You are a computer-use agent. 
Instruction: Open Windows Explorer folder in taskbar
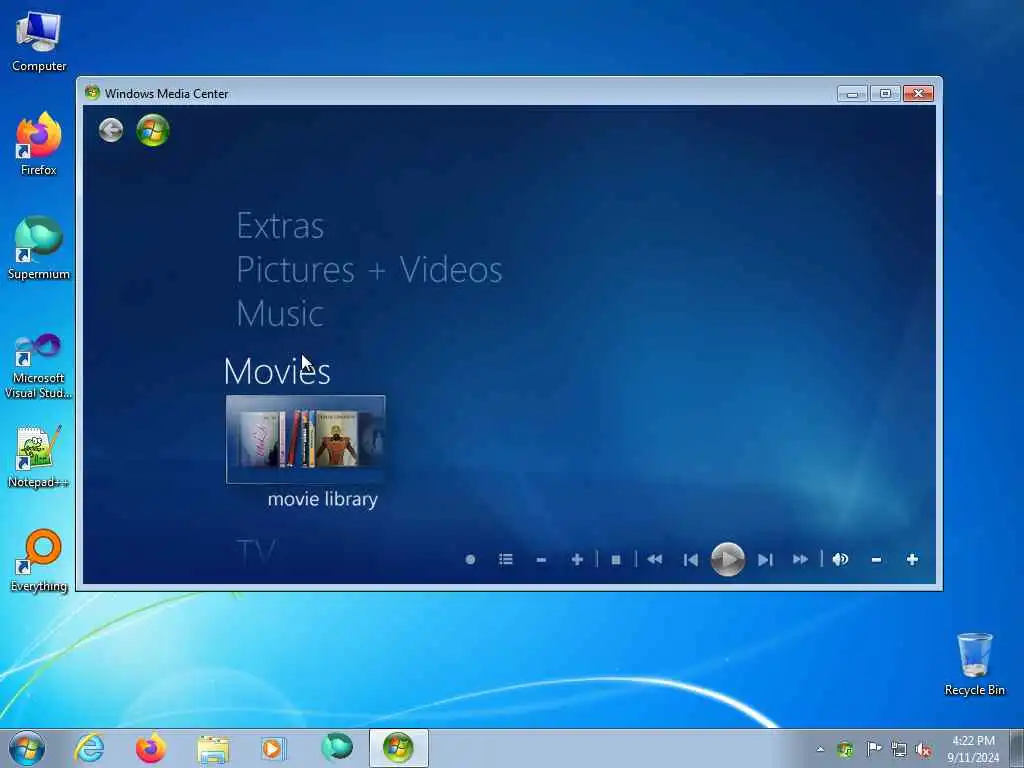click(x=213, y=748)
